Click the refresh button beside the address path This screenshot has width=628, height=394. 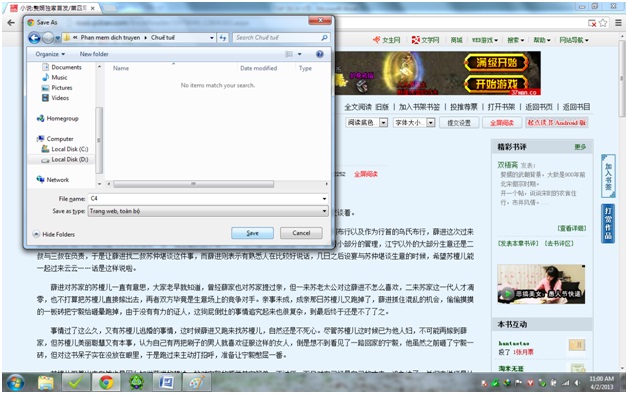click(223, 38)
